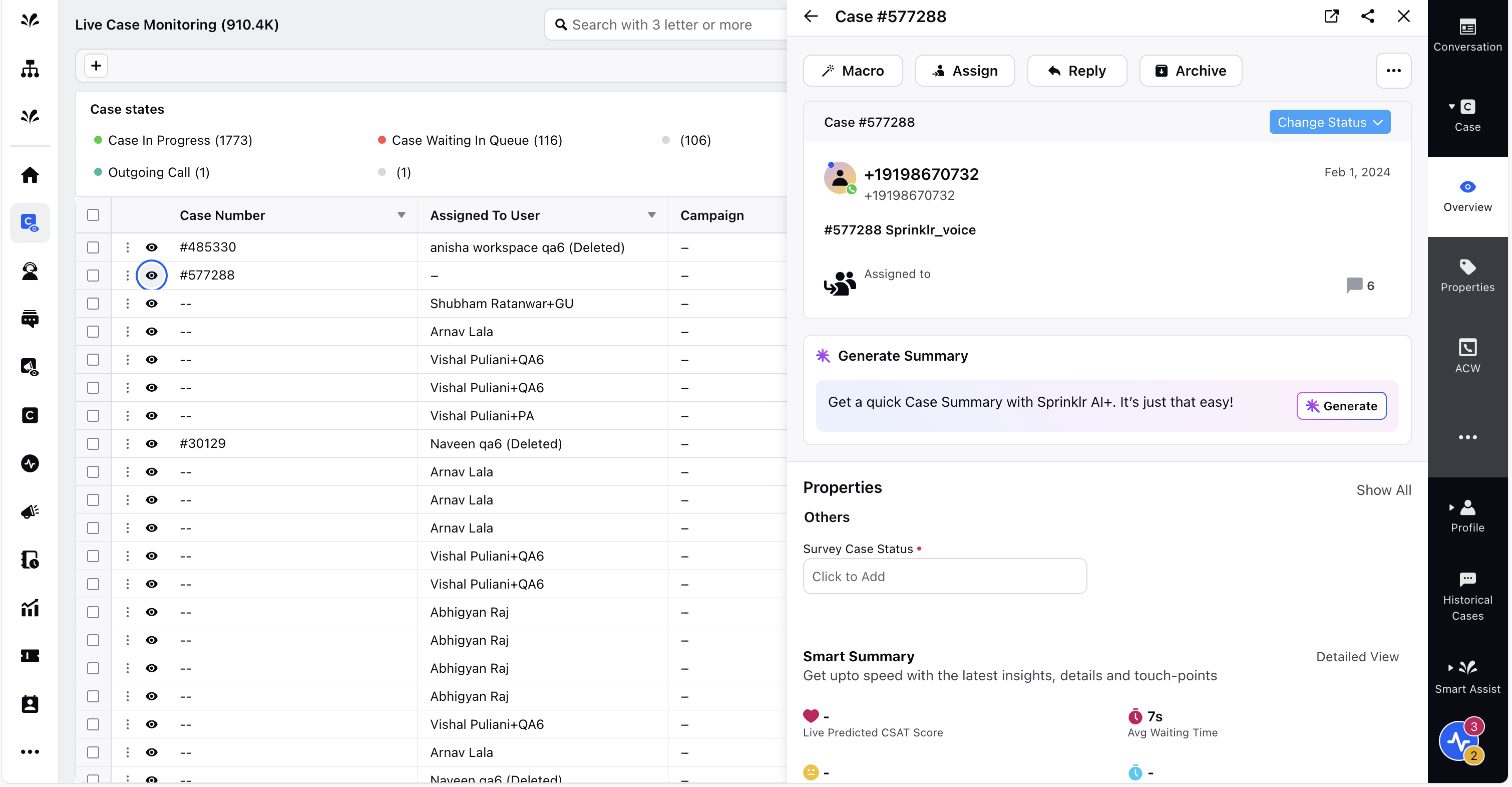This screenshot has height=787, width=1512.
Task: Click Show All under Properties
Action: (1383, 490)
